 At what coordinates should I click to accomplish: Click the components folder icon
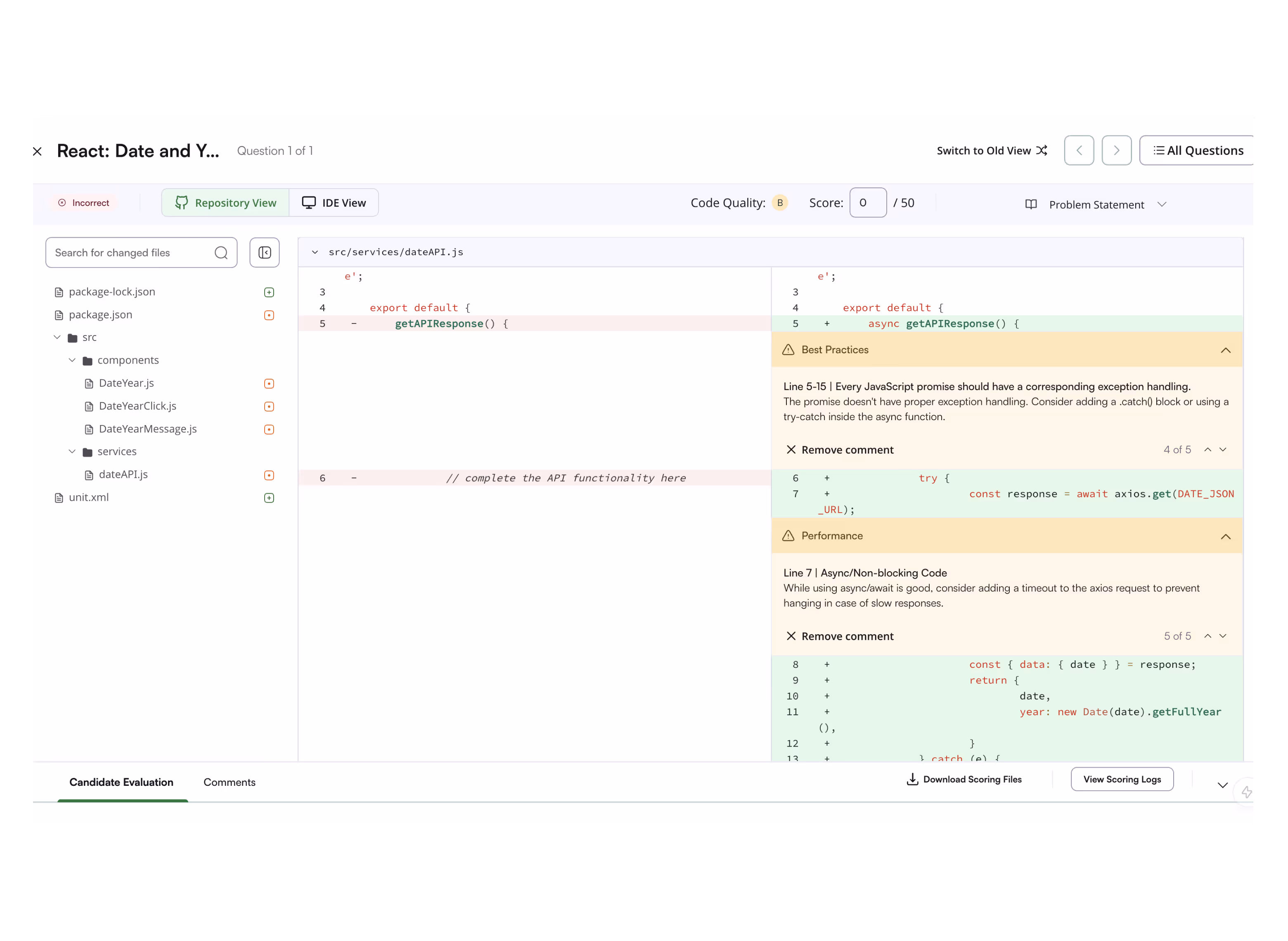coord(87,361)
